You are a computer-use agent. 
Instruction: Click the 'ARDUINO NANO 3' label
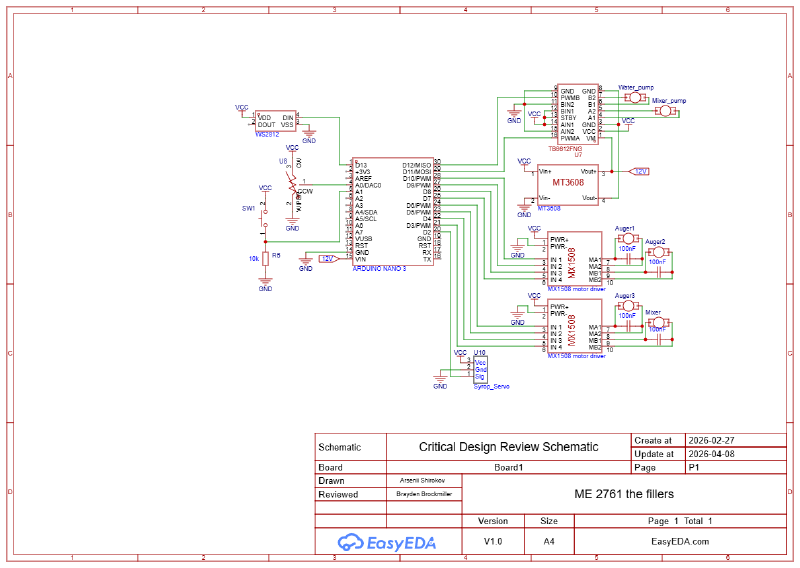380,268
